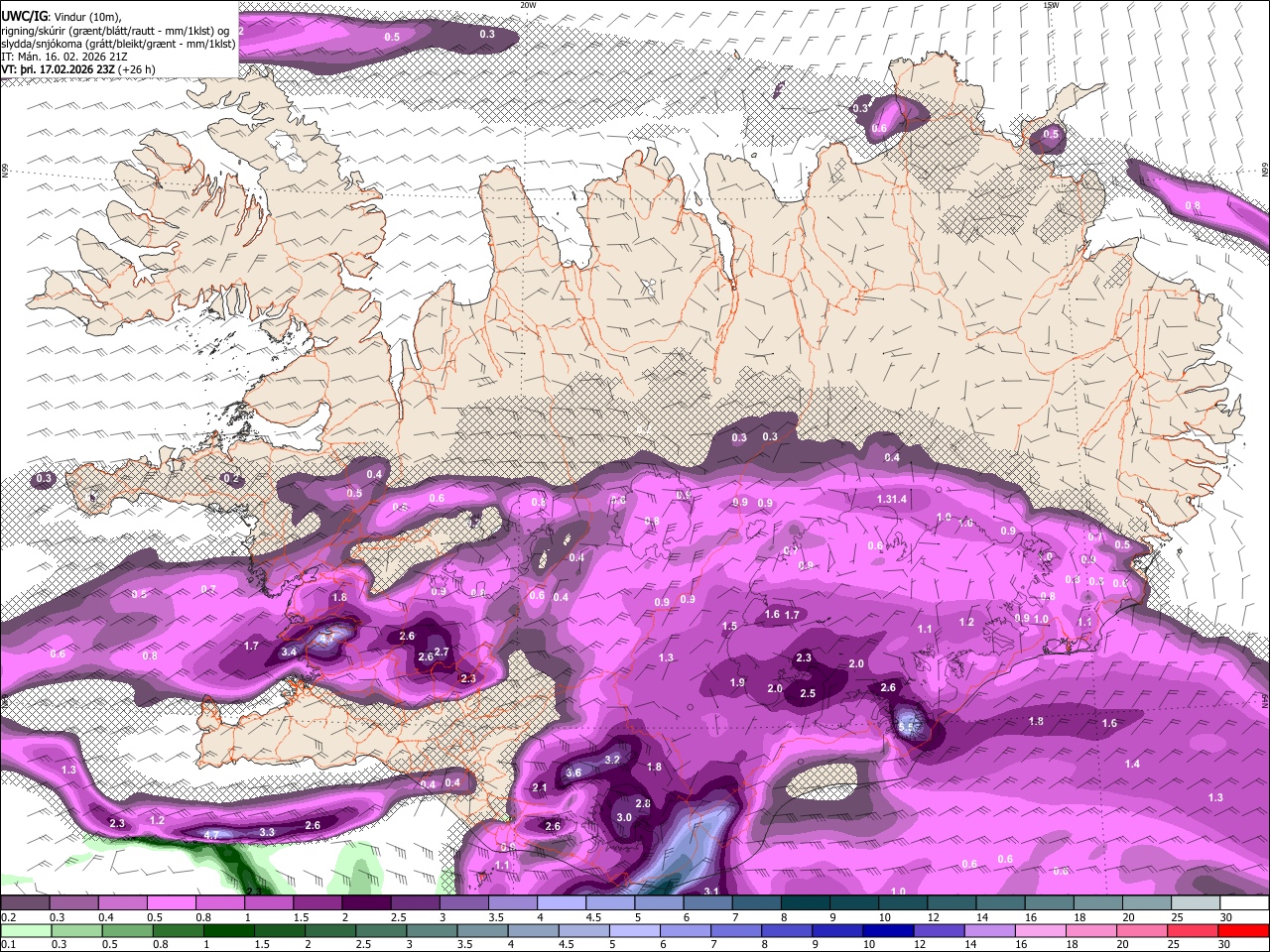Click the '20W' longitude label
This screenshot has height=952, width=1270.
[x=528, y=5]
